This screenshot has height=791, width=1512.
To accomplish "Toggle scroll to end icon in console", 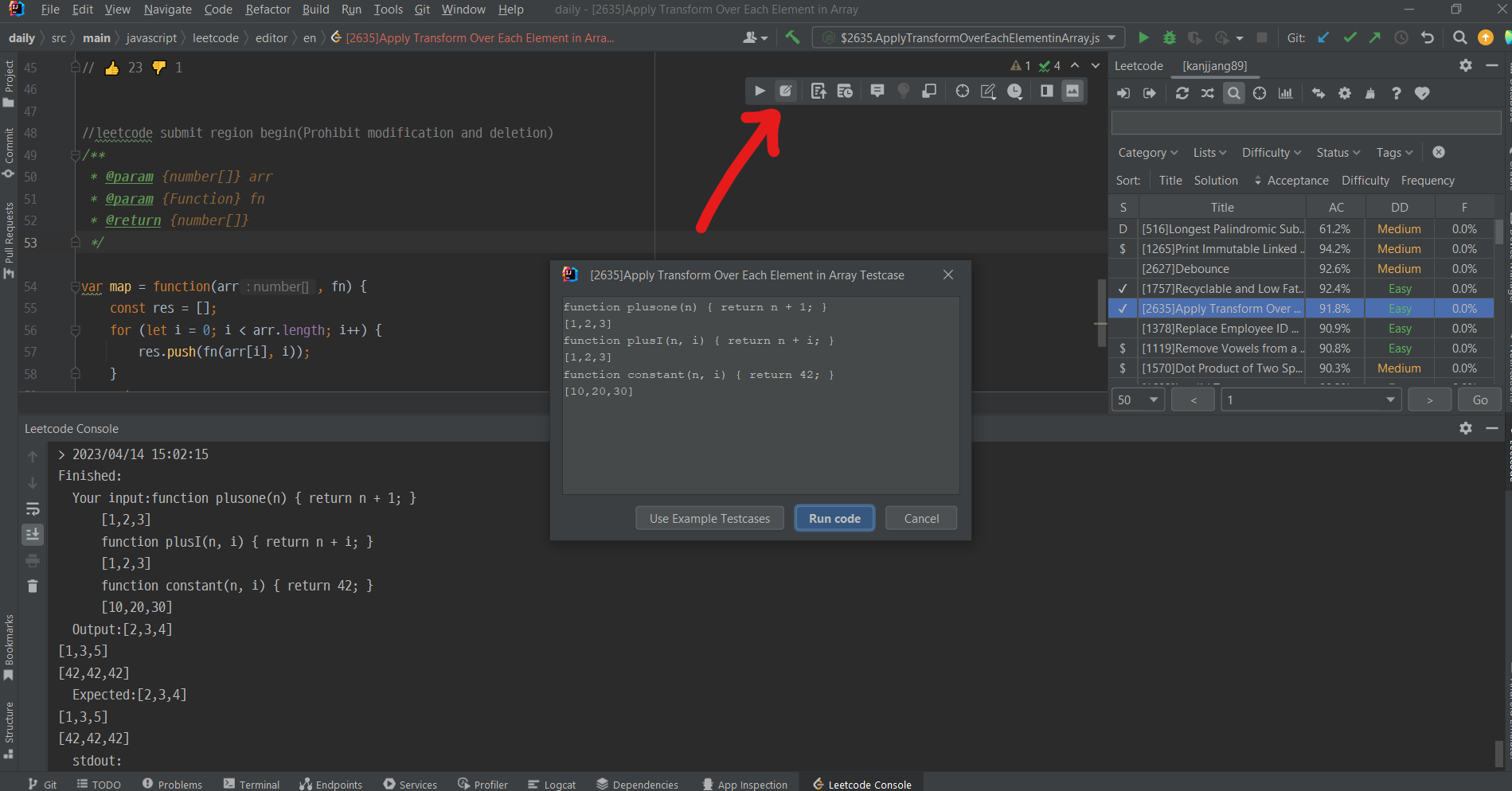I will coord(33,534).
